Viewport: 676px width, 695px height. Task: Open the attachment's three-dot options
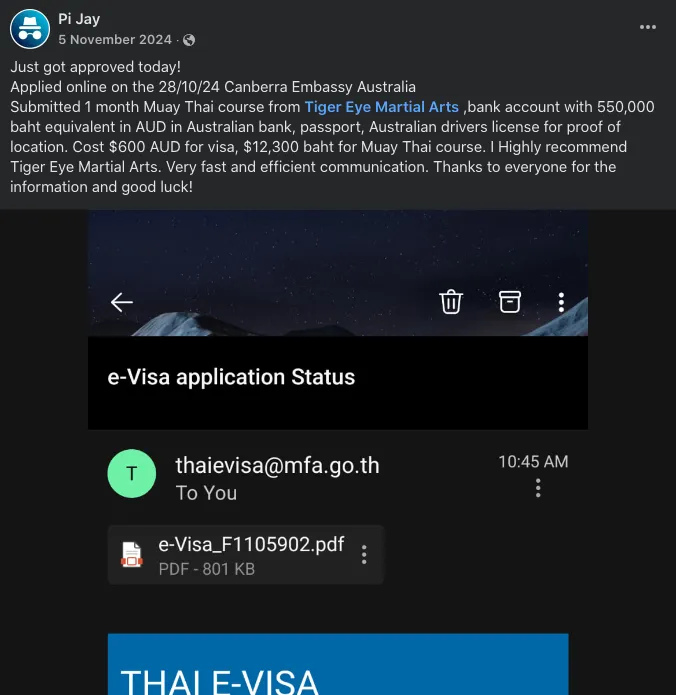pos(364,554)
